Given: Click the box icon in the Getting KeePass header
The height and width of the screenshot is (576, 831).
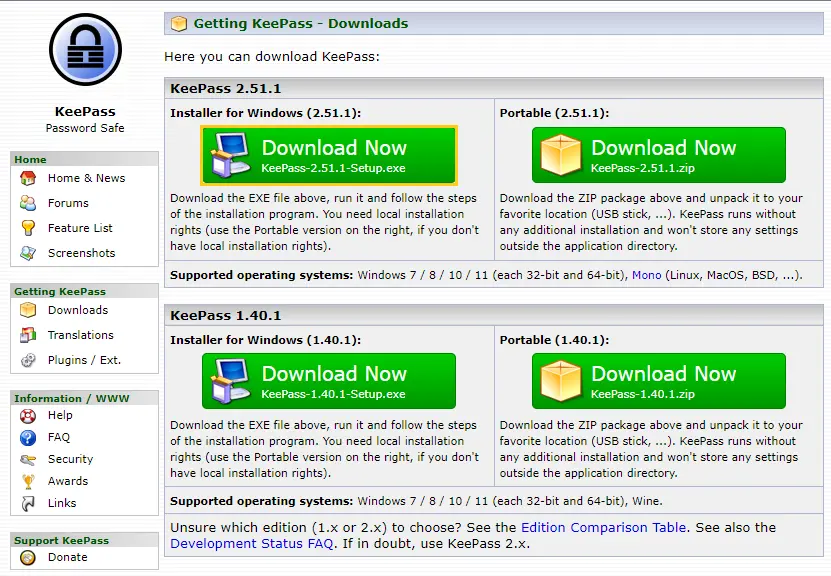Looking at the screenshot, I should click(179, 23).
